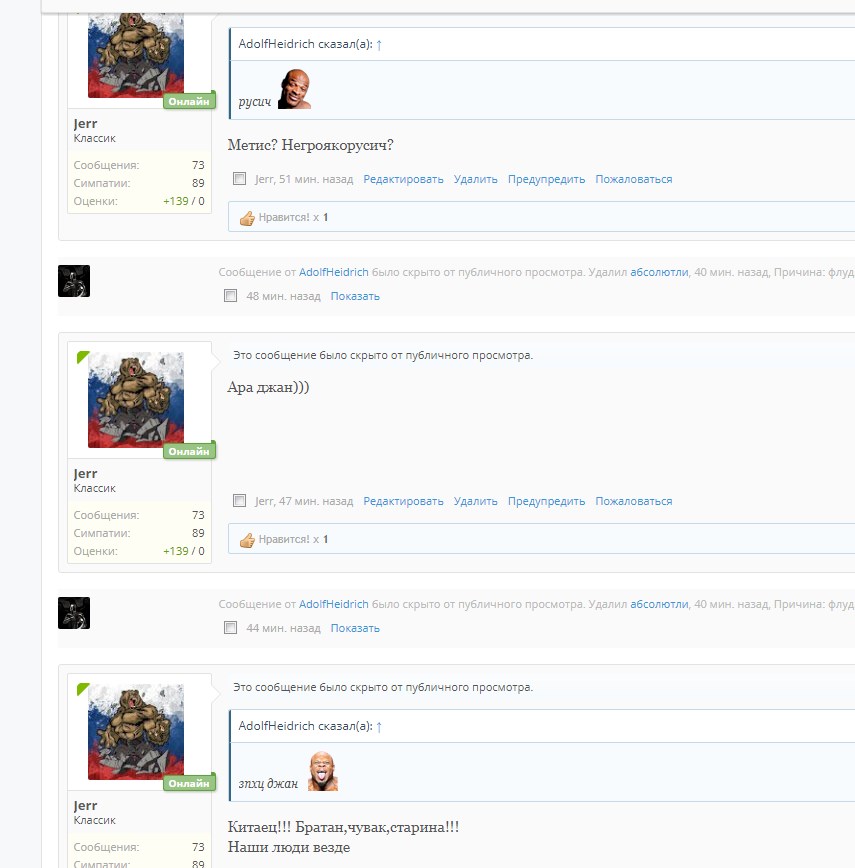Follow the arrow after "AdolfHeidrich сказал(а):" in the "зпхц джан" quote
The image size is (855, 868).
(x=379, y=726)
